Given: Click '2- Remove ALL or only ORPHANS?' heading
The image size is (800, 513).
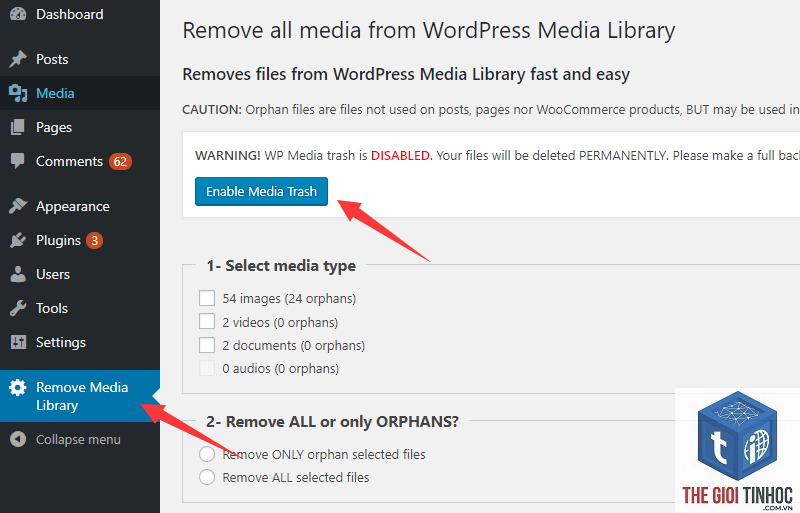Looking at the screenshot, I should 332,422.
